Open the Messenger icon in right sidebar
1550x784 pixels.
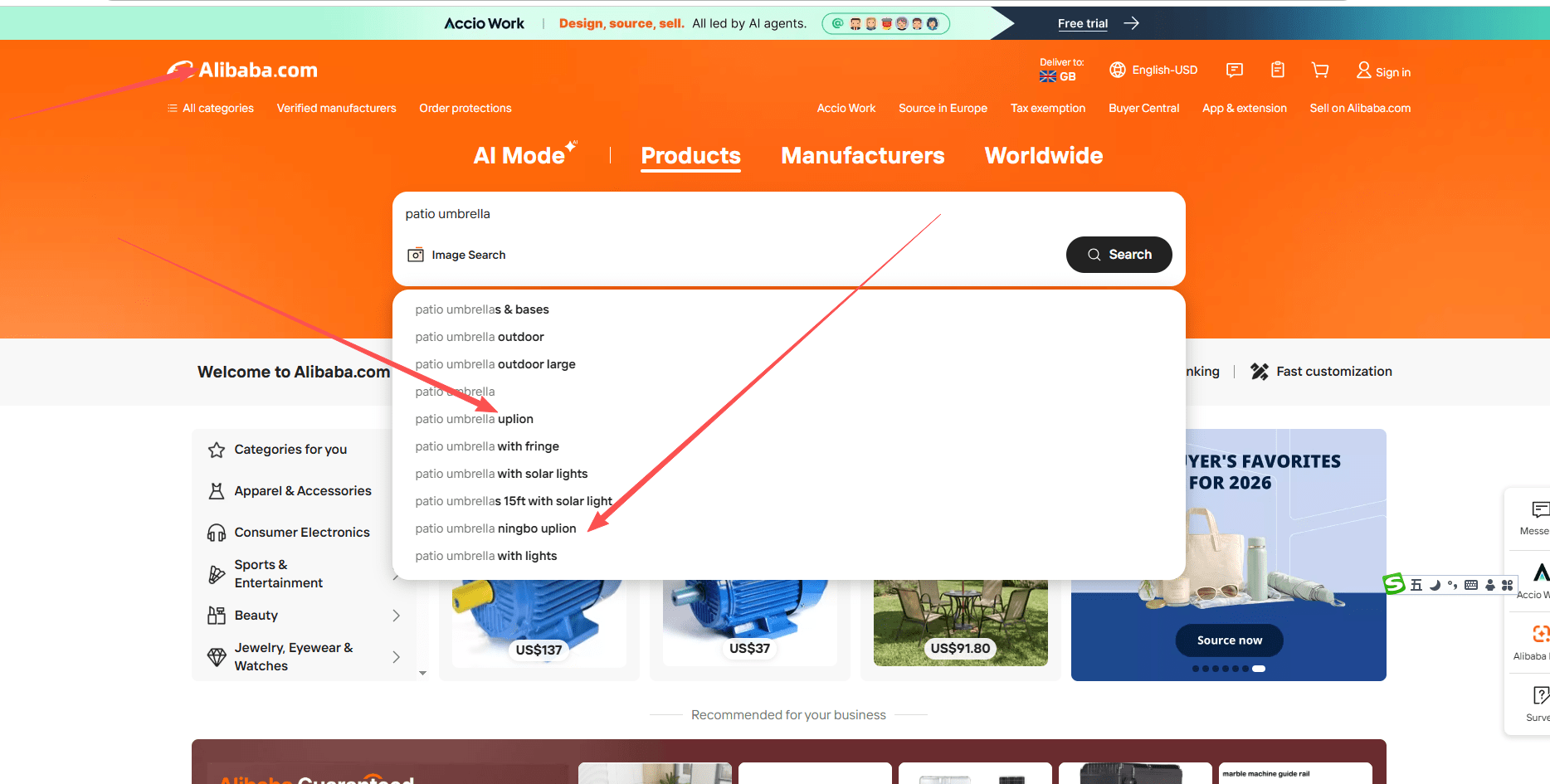tap(1540, 509)
